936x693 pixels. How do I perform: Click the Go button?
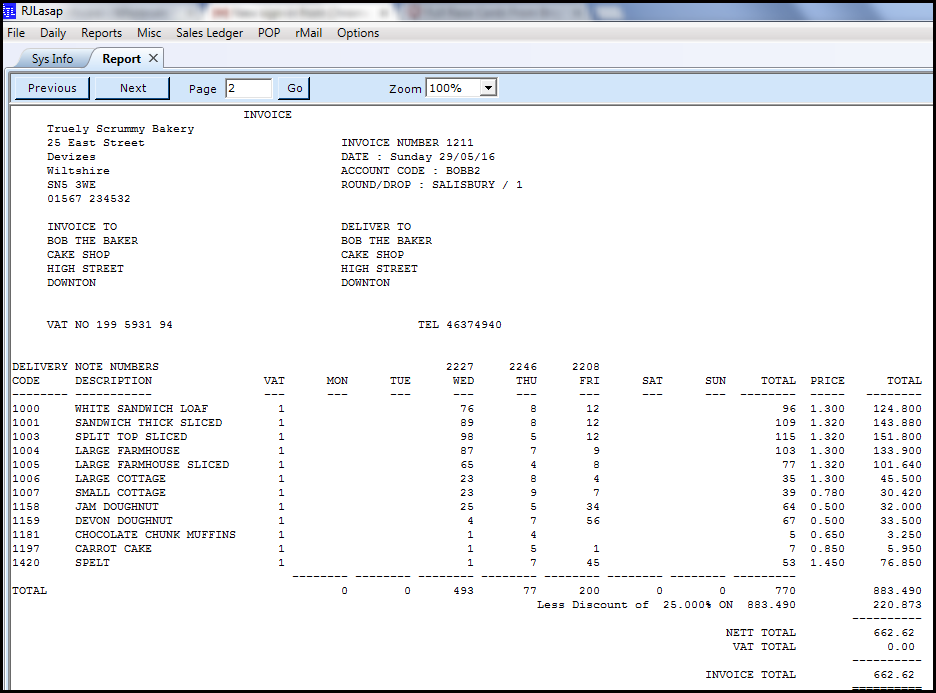(x=295, y=88)
